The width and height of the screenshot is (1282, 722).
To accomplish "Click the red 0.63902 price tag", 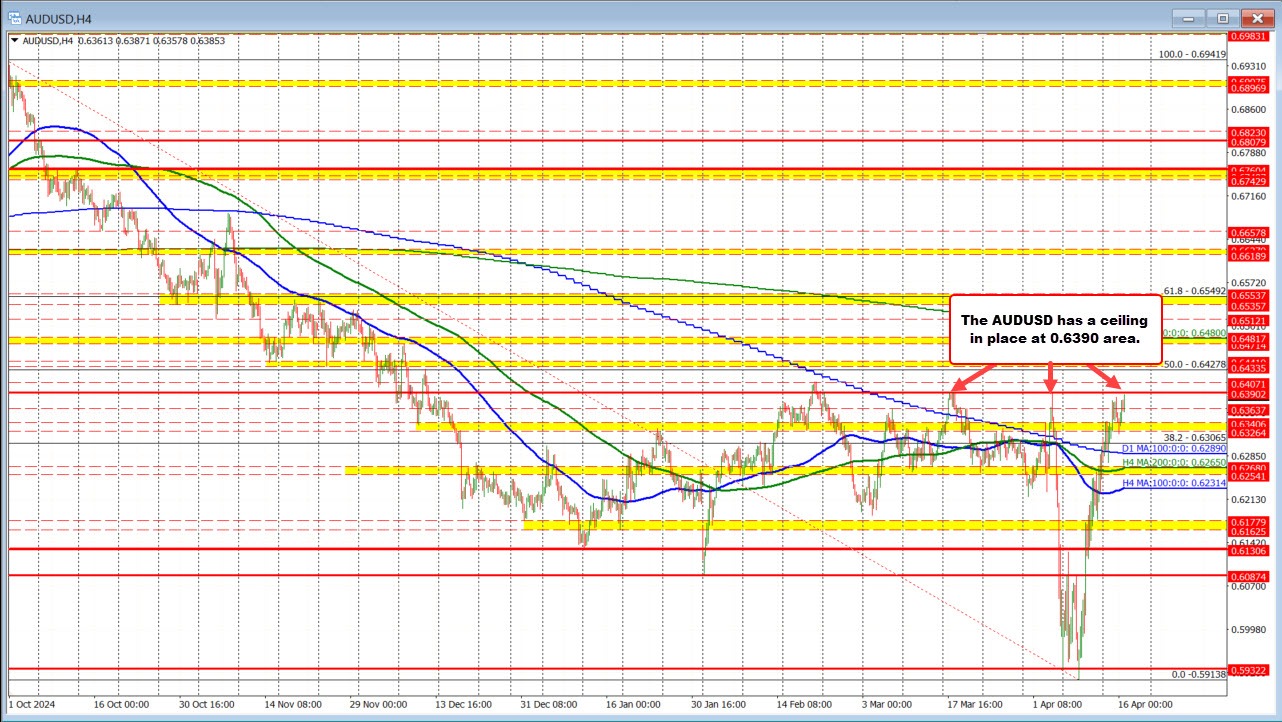I will 1250,394.
